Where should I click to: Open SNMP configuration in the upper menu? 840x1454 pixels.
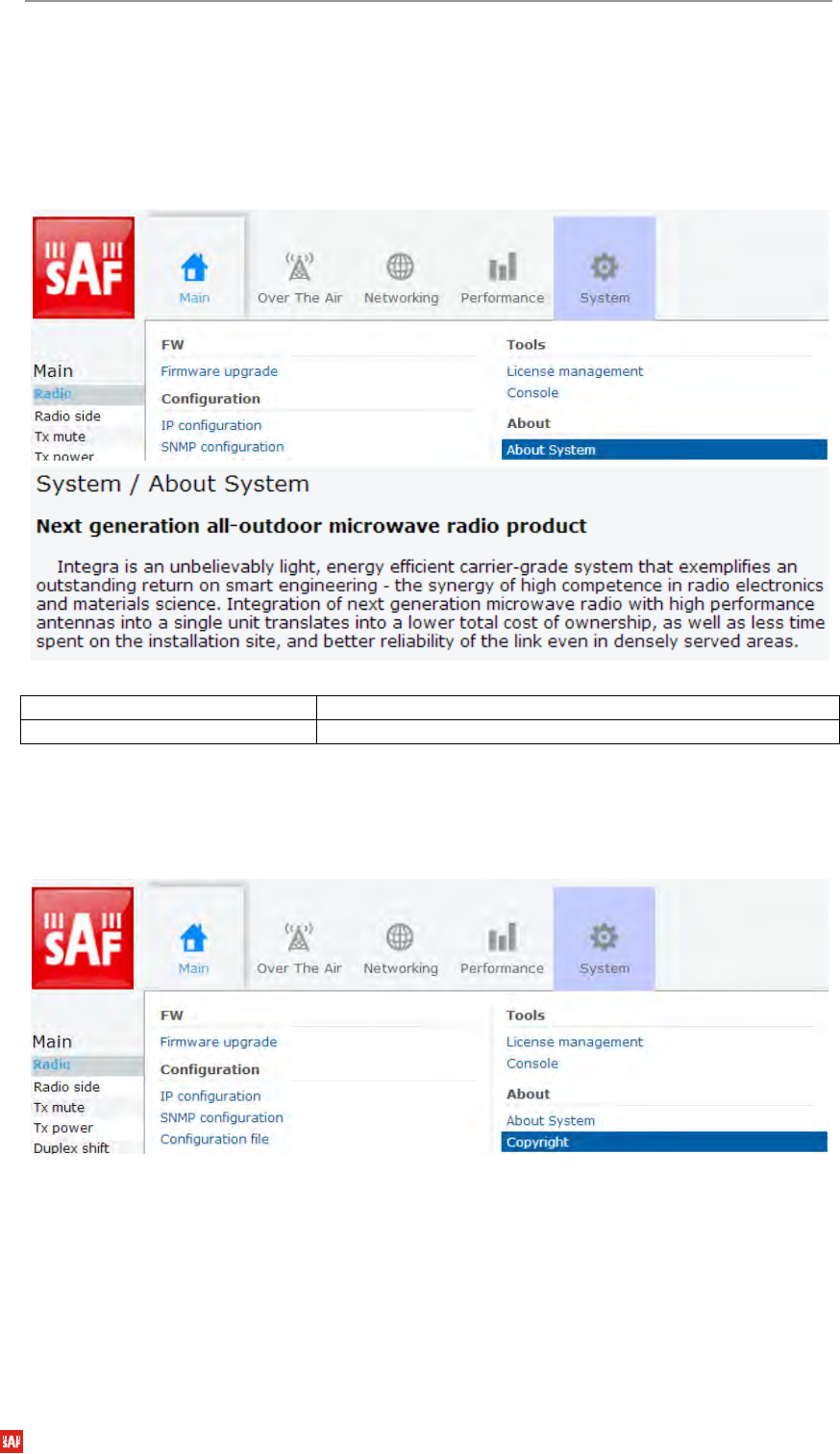(222, 447)
